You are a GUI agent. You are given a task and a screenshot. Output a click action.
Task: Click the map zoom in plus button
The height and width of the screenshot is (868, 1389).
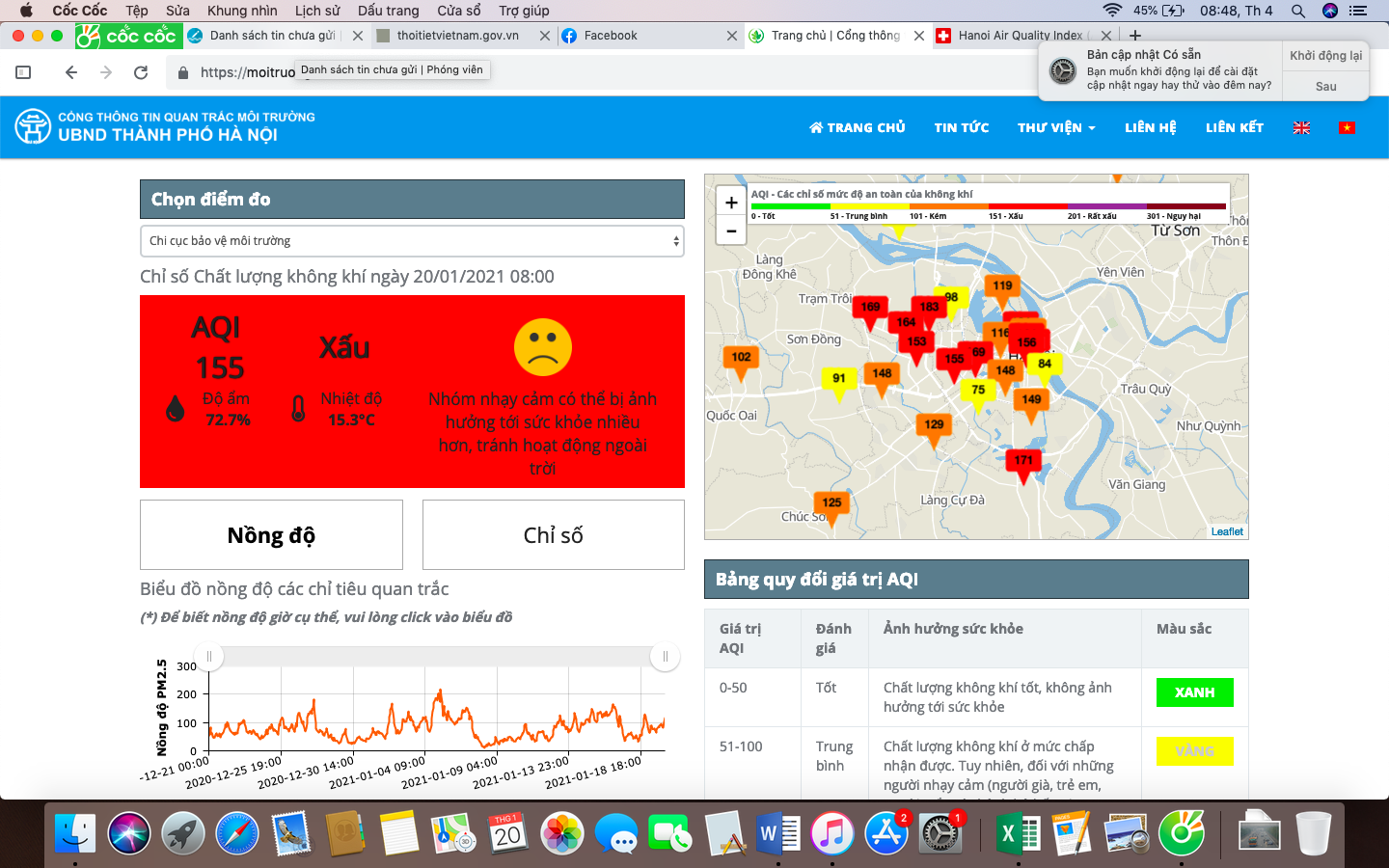(731, 203)
